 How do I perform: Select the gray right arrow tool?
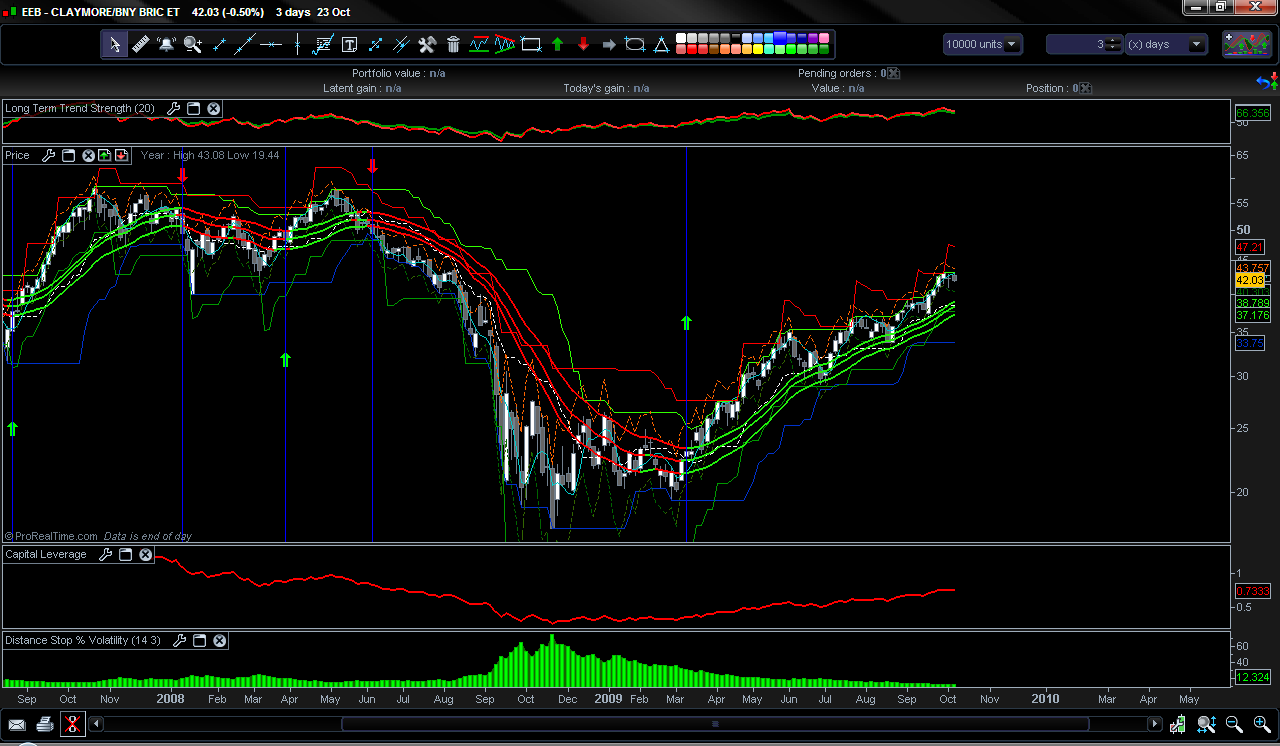609,44
